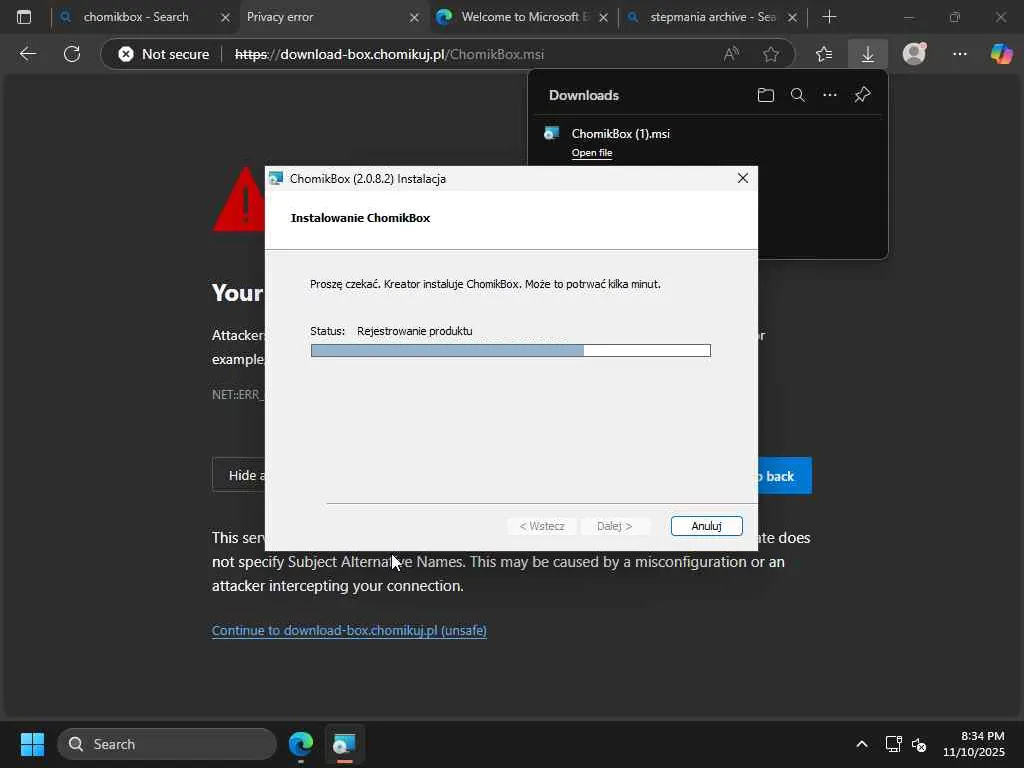Click the installation progress bar

click(511, 351)
